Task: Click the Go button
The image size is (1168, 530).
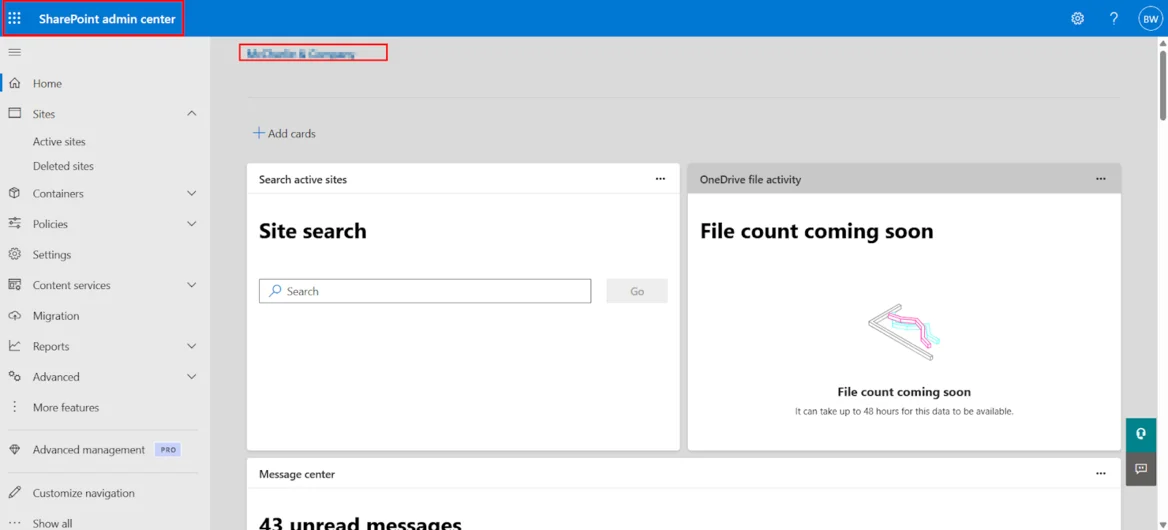Action: tap(637, 291)
